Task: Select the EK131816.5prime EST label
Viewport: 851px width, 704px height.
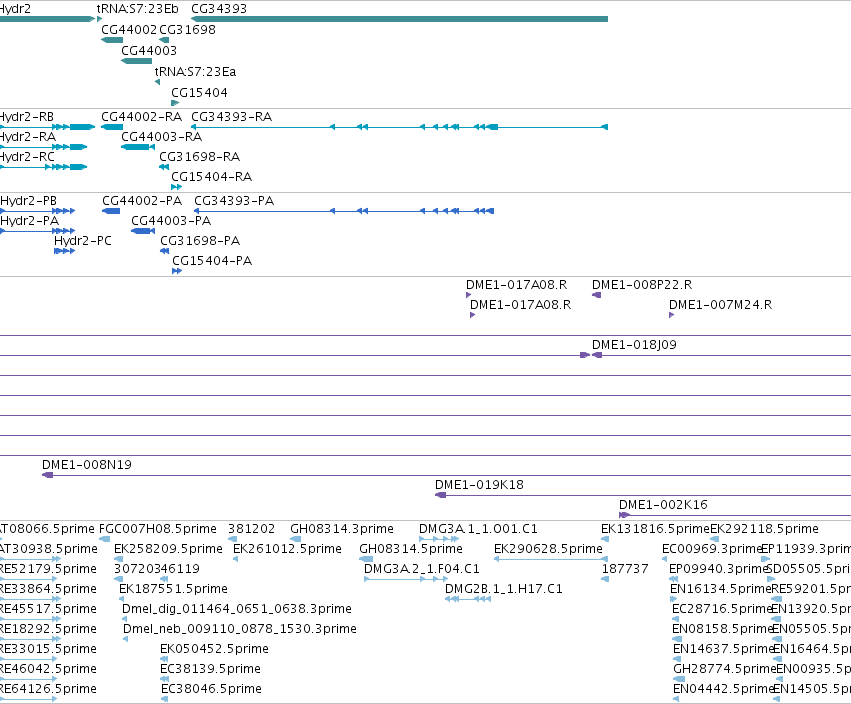Action: (x=655, y=529)
